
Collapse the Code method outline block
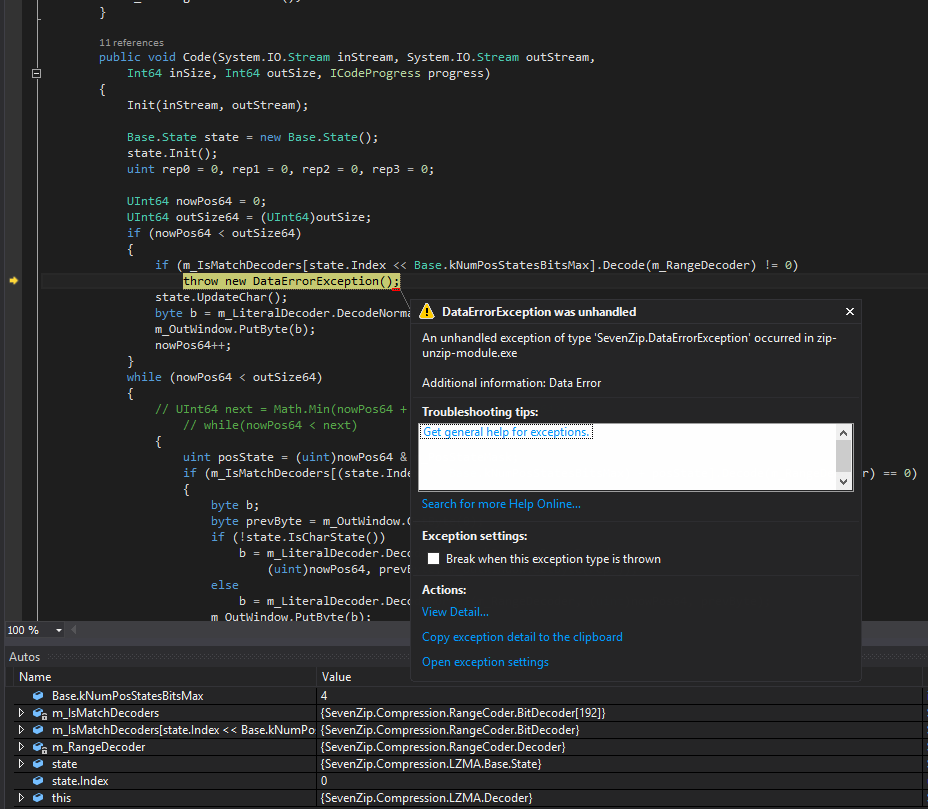(36, 74)
